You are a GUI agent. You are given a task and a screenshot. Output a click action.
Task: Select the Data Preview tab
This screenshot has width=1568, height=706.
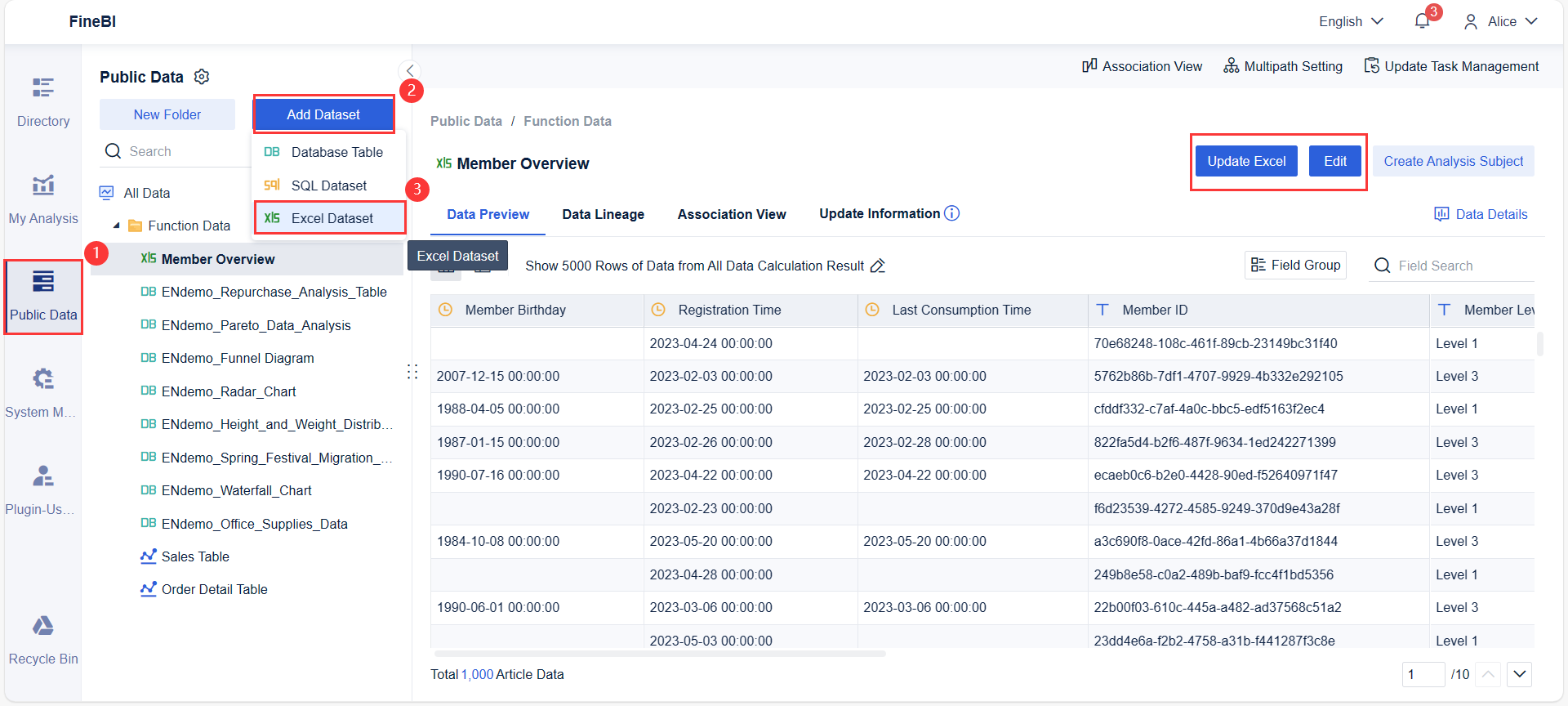(x=488, y=214)
